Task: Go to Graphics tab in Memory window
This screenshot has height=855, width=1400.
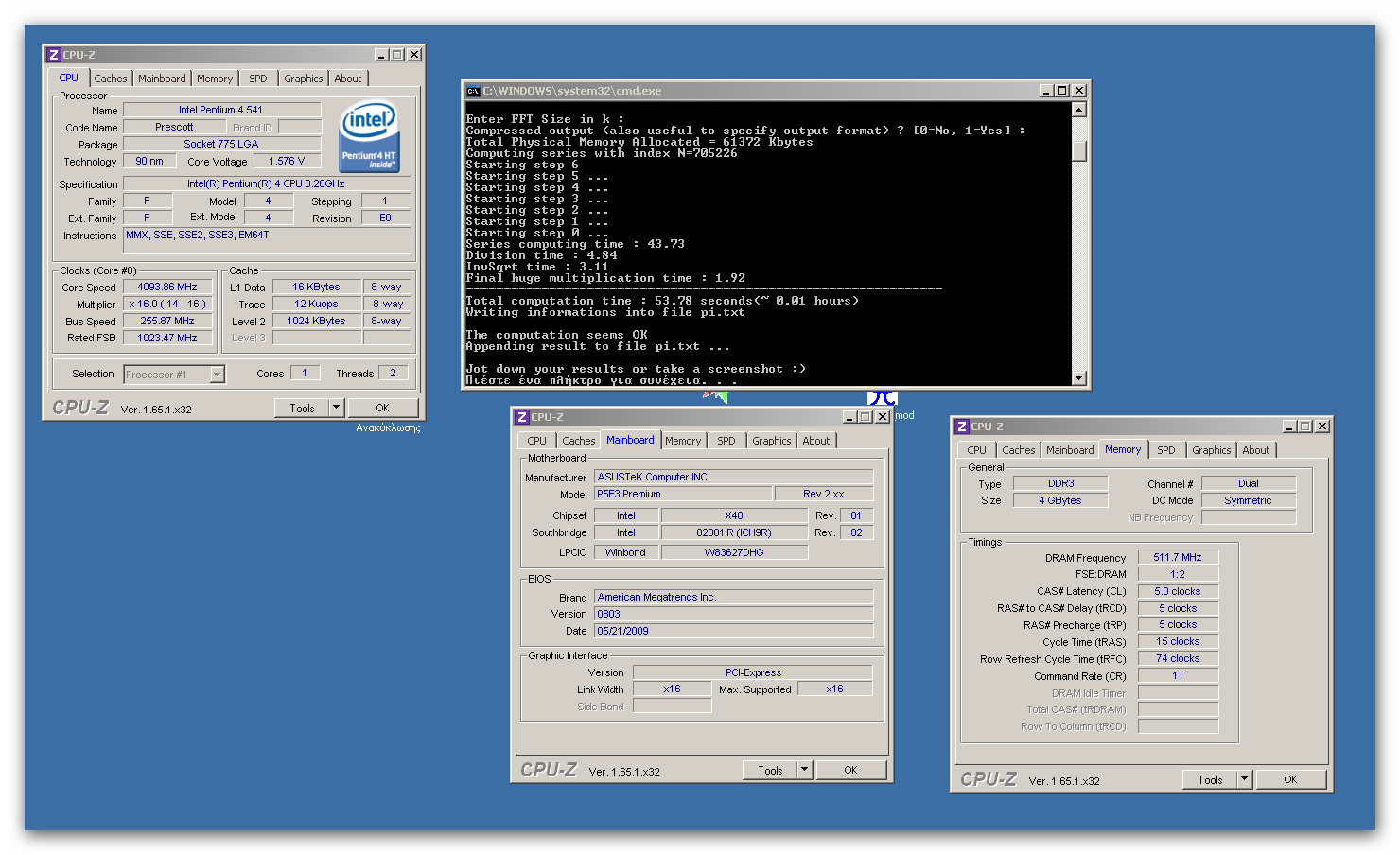Action: point(1212,450)
